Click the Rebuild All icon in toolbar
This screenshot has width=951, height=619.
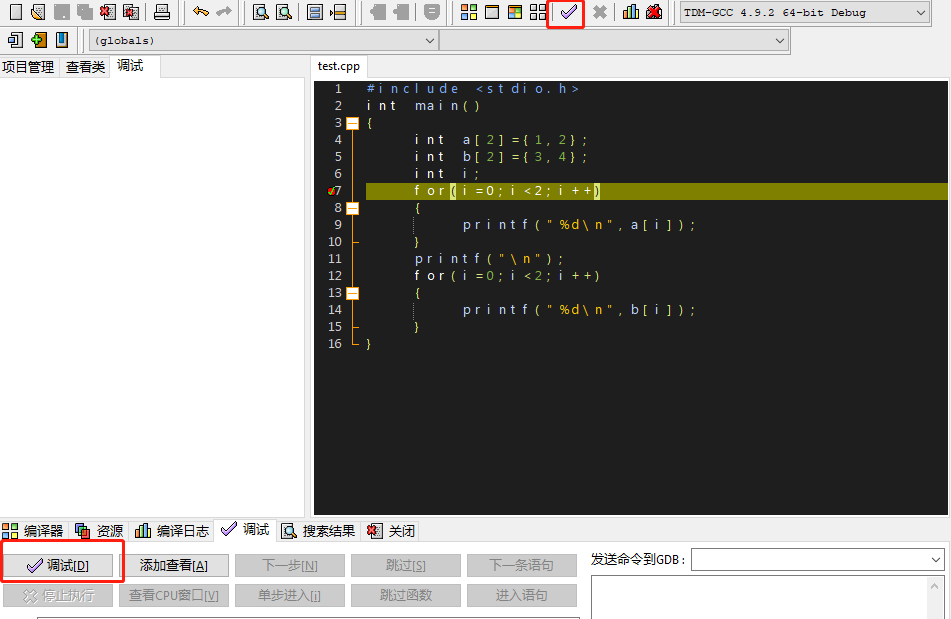click(538, 13)
